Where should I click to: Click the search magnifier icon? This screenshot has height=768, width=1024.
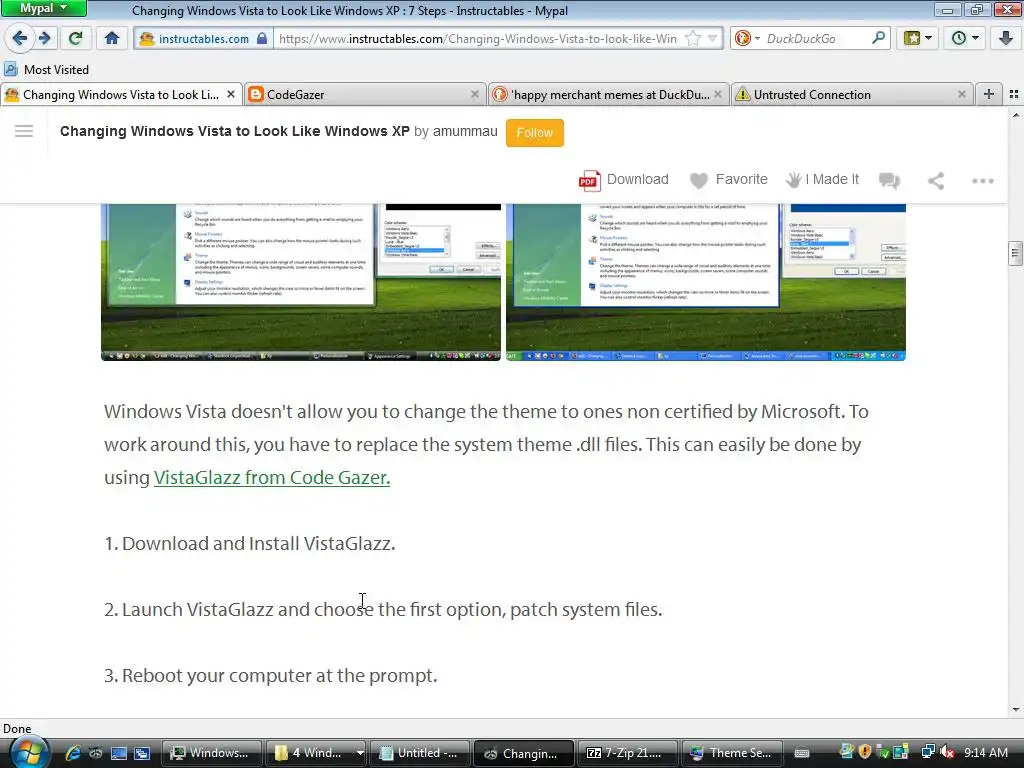tap(878, 38)
